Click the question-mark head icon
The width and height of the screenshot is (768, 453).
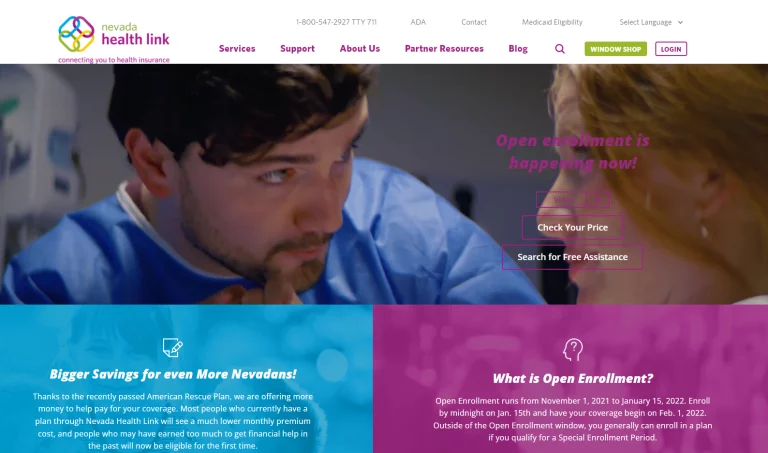573,350
